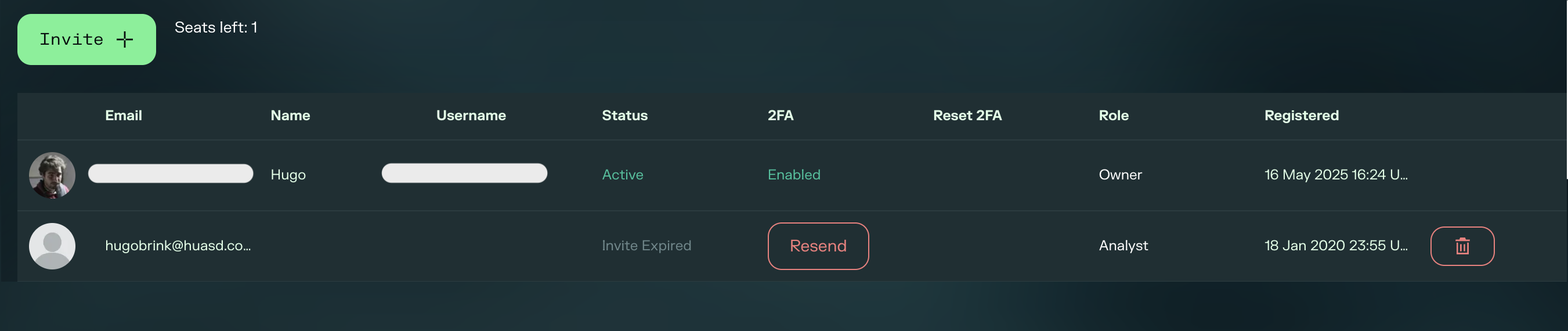Click the Registered column header
The height and width of the screenshot is (331, 1568).
pyautogui.click(x=1301, y=116)
